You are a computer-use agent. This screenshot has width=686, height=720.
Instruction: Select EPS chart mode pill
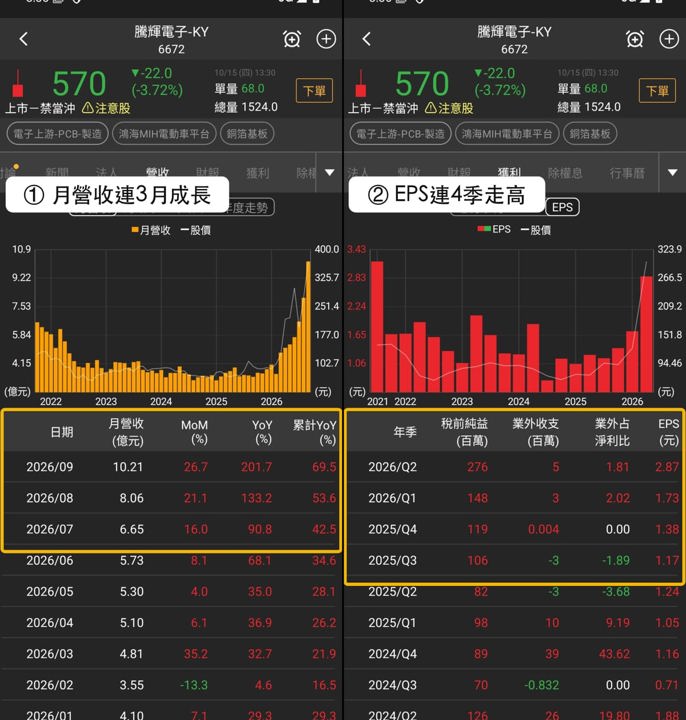(562, 207)
